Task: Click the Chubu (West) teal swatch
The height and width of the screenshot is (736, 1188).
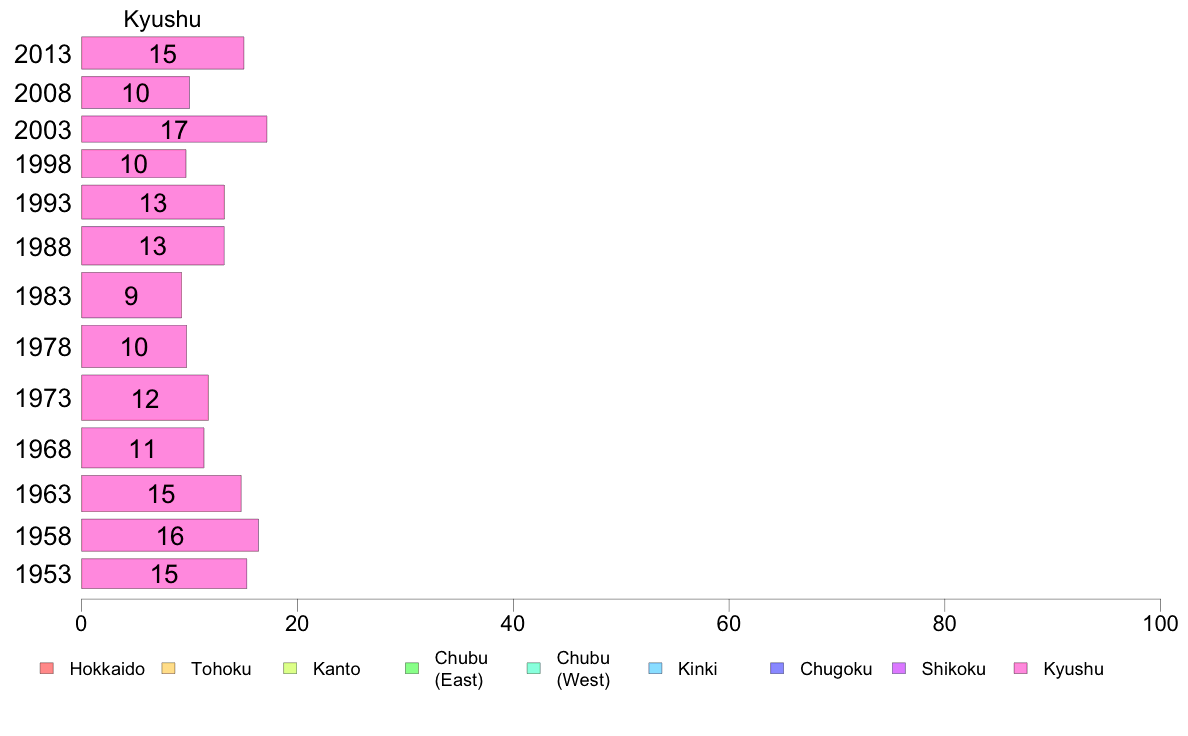Action: 533,668
